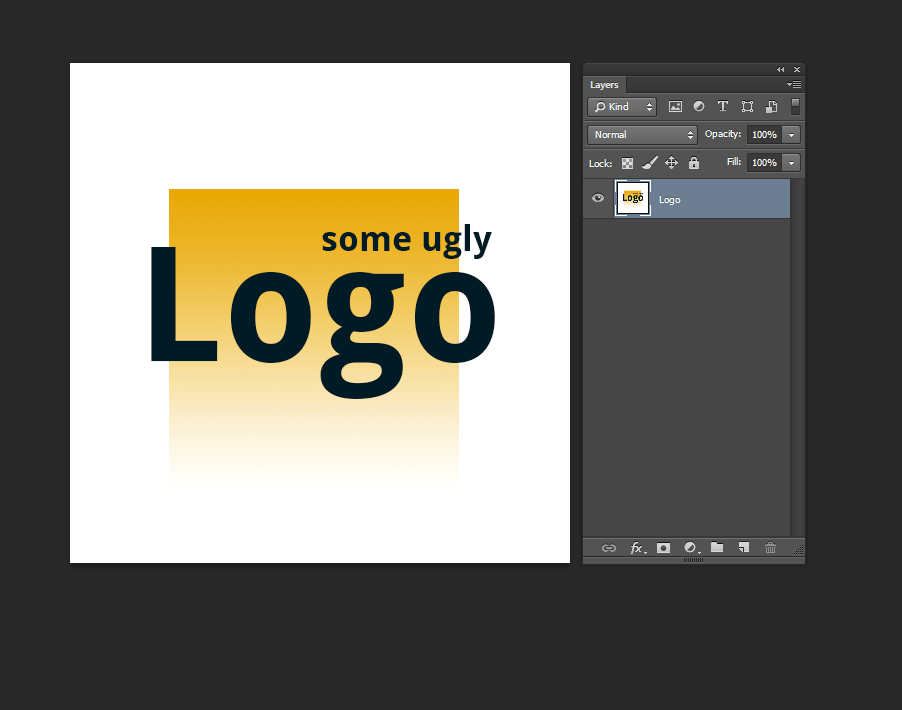Image resolution: width=902 pixels, height=710 pixels.
Task: Open the Kind filter dropdown
Action: 621,106
